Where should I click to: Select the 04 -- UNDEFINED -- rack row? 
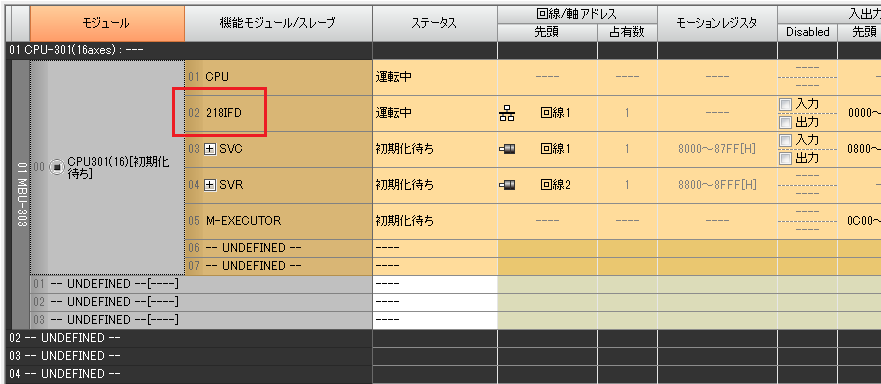tap(190, 374)
